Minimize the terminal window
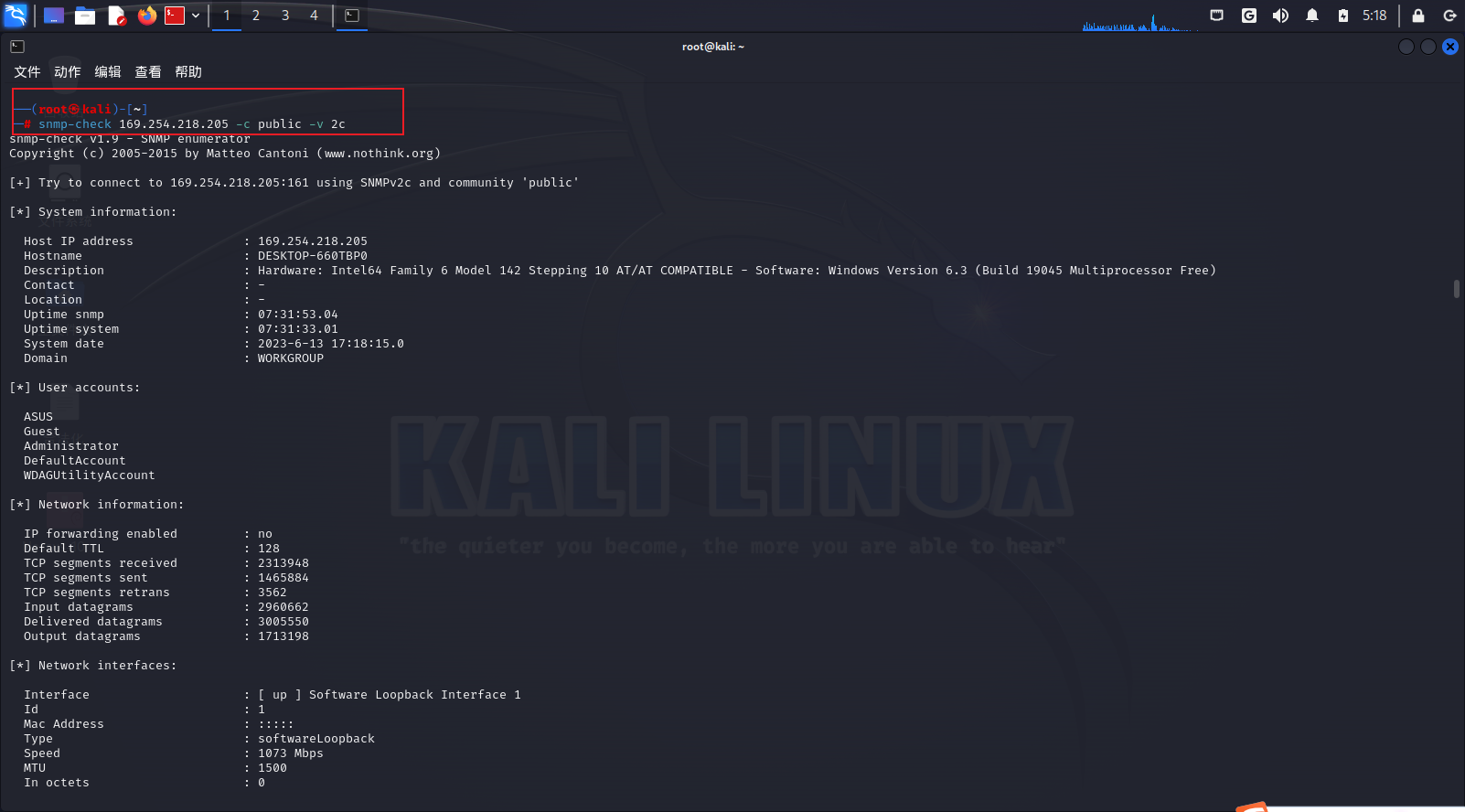The image size is (1465, 812). tap(1406, 47)
